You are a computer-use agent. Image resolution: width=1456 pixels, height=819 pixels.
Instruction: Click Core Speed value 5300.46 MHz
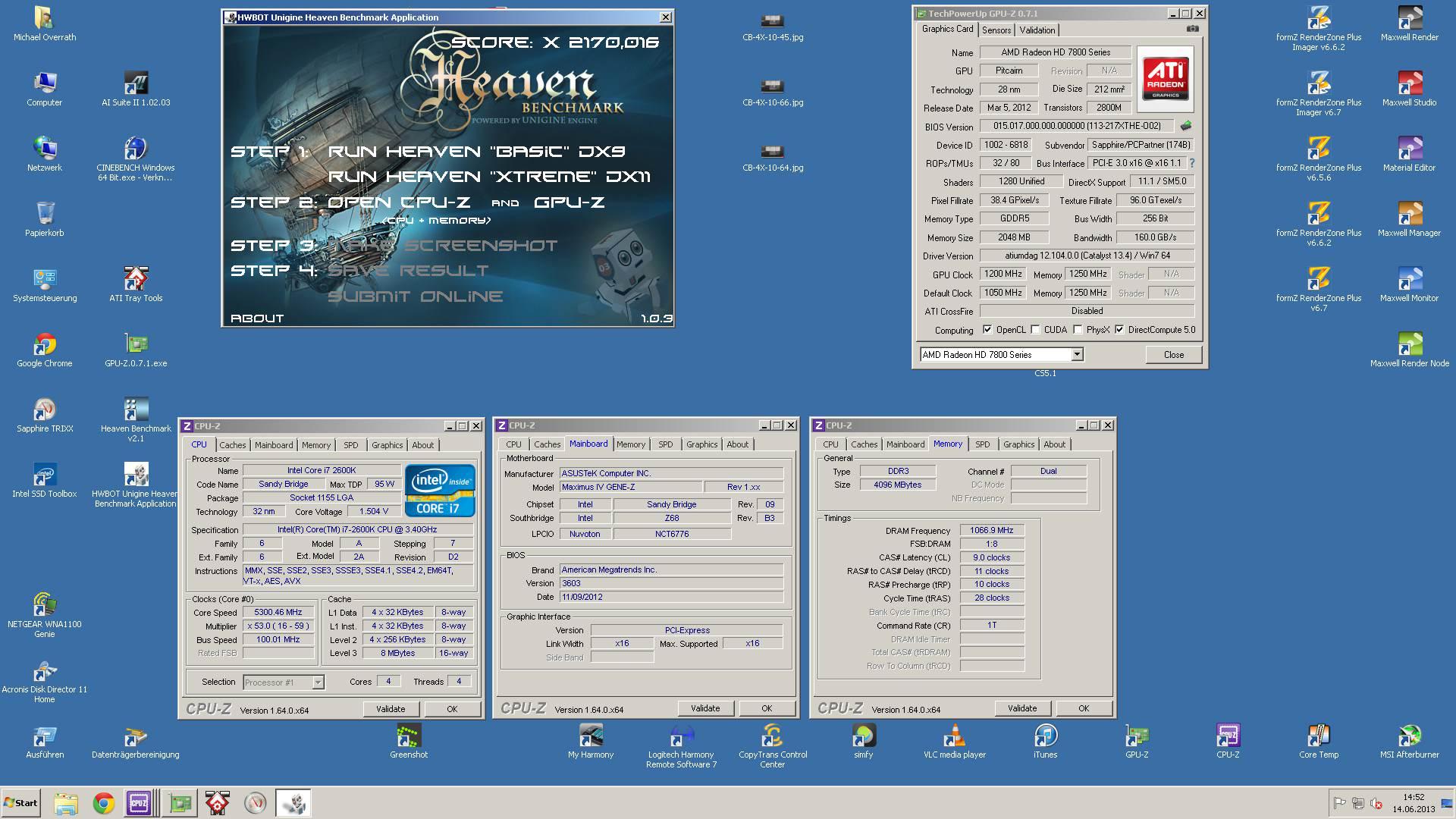pyautogui.click(x=278, y=613)
